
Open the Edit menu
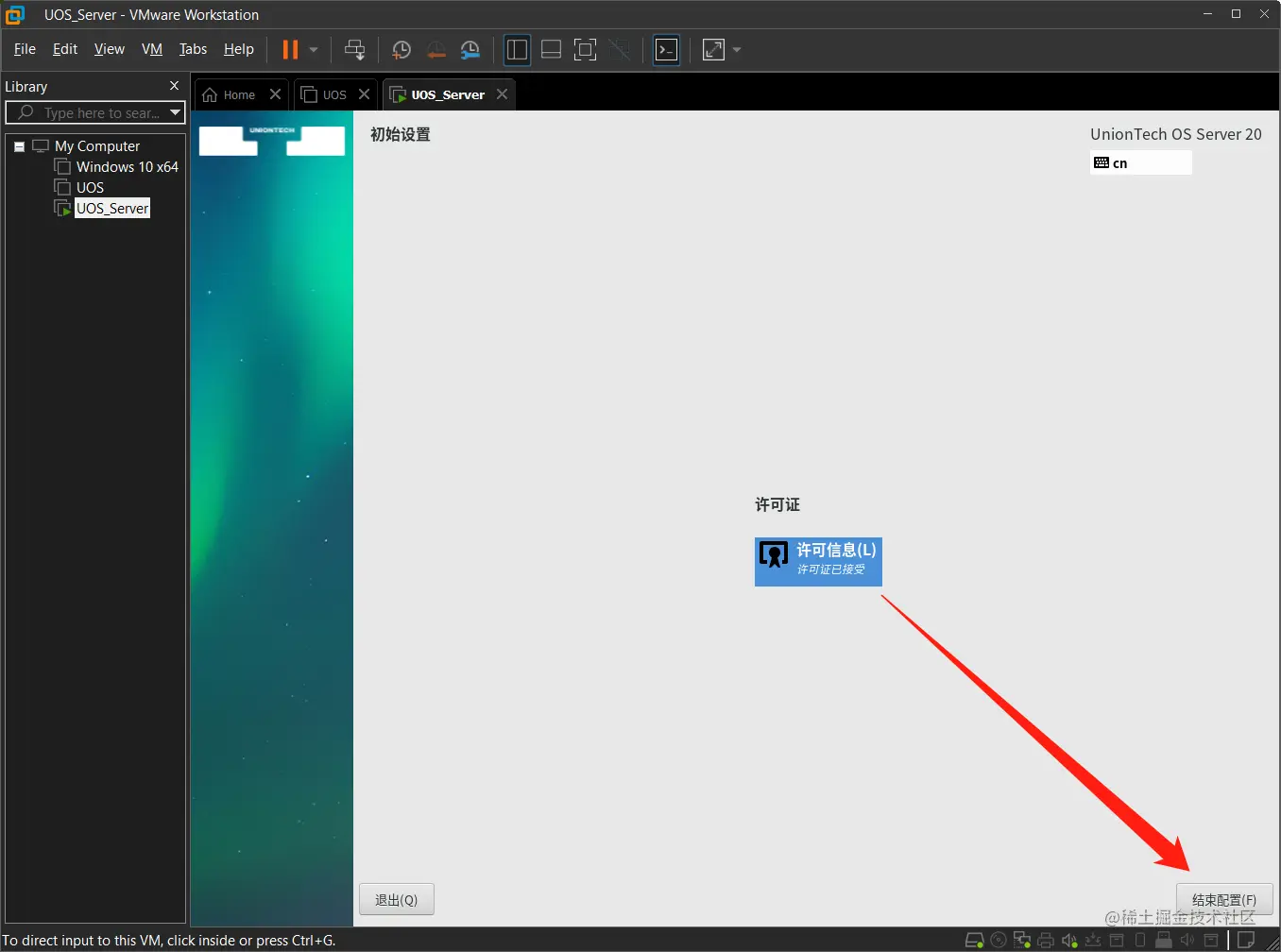tap(65, 49)
